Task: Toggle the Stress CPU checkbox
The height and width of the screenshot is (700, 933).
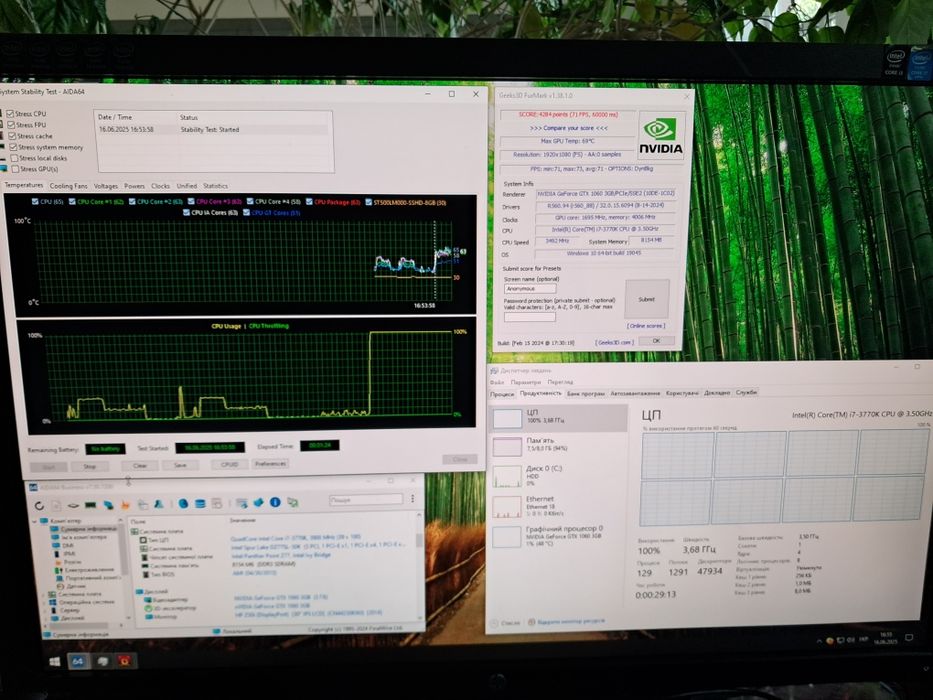Action: click(10, 113)
